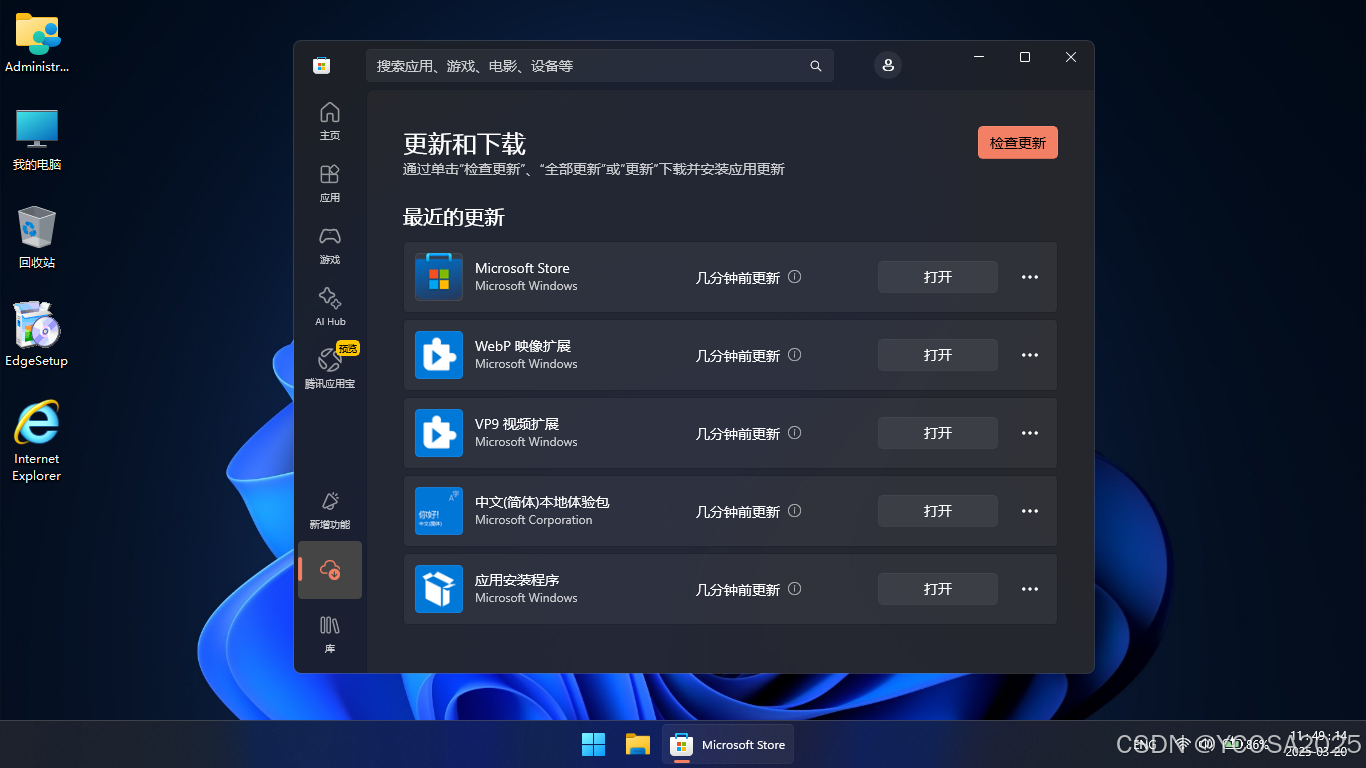The image size is (1366, 768).
Task: Click the VP9 视频扩展 app icon
Action: click(x=439, y=433)
